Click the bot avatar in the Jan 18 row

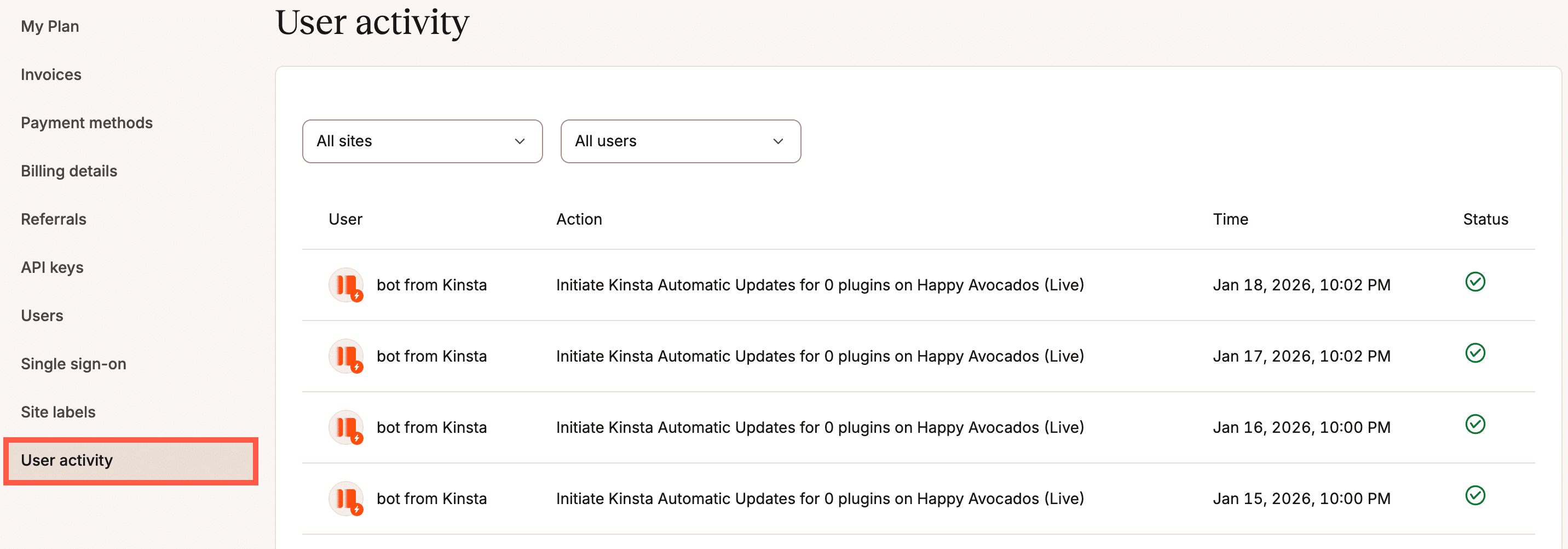tap(346, 284)
